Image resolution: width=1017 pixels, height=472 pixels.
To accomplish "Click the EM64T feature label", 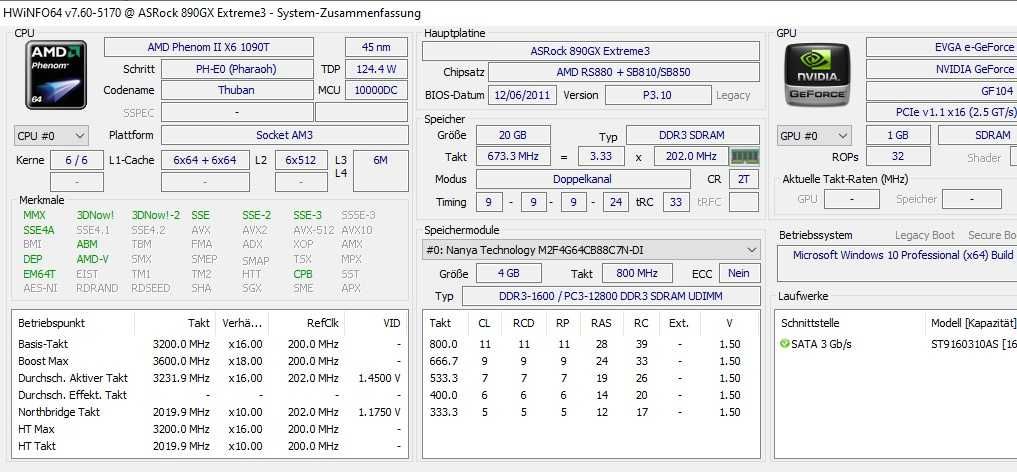I will tap(40, 274).
